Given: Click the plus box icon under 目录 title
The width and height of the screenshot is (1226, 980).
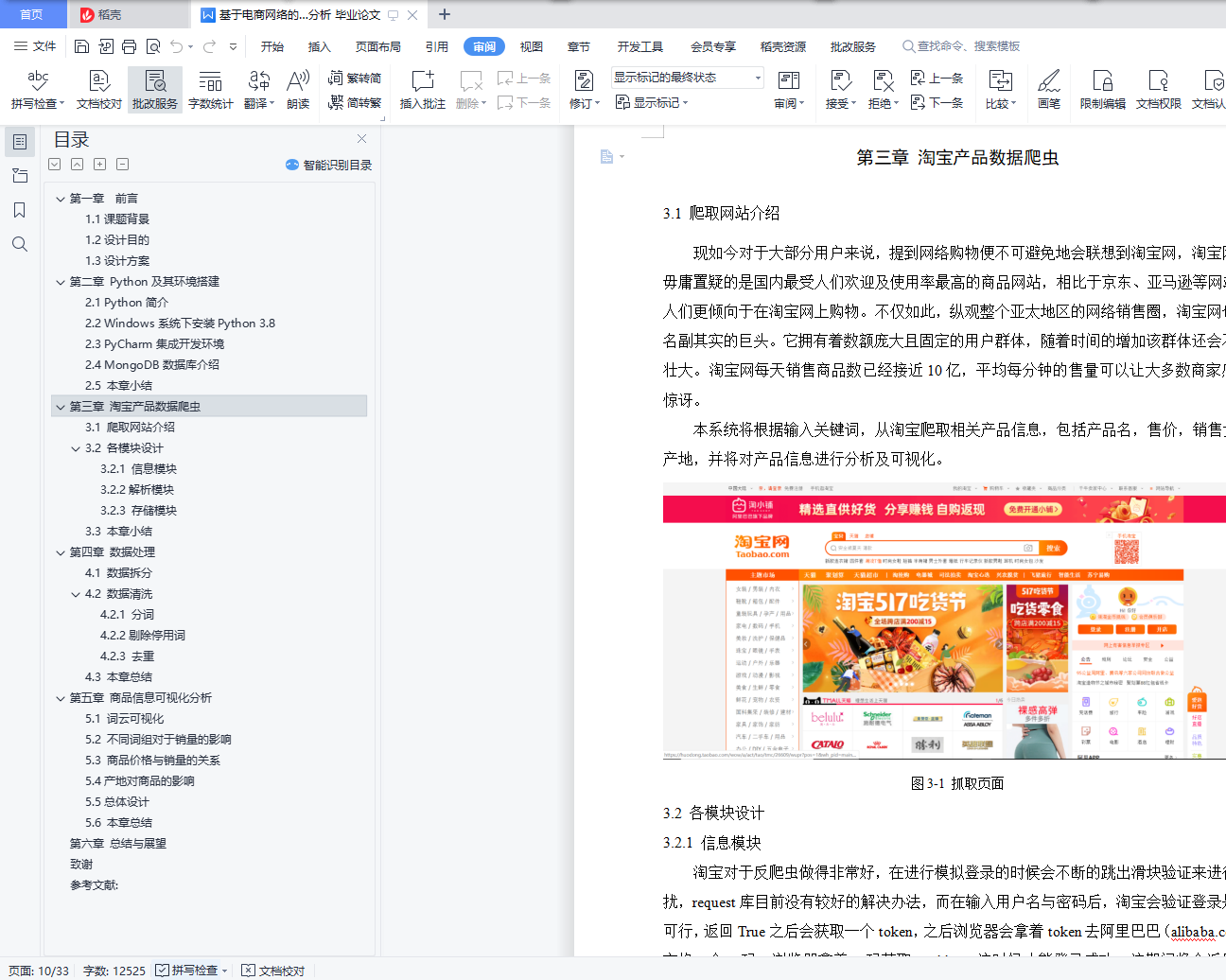Looking at the screenshot, I should coord(100,165).
